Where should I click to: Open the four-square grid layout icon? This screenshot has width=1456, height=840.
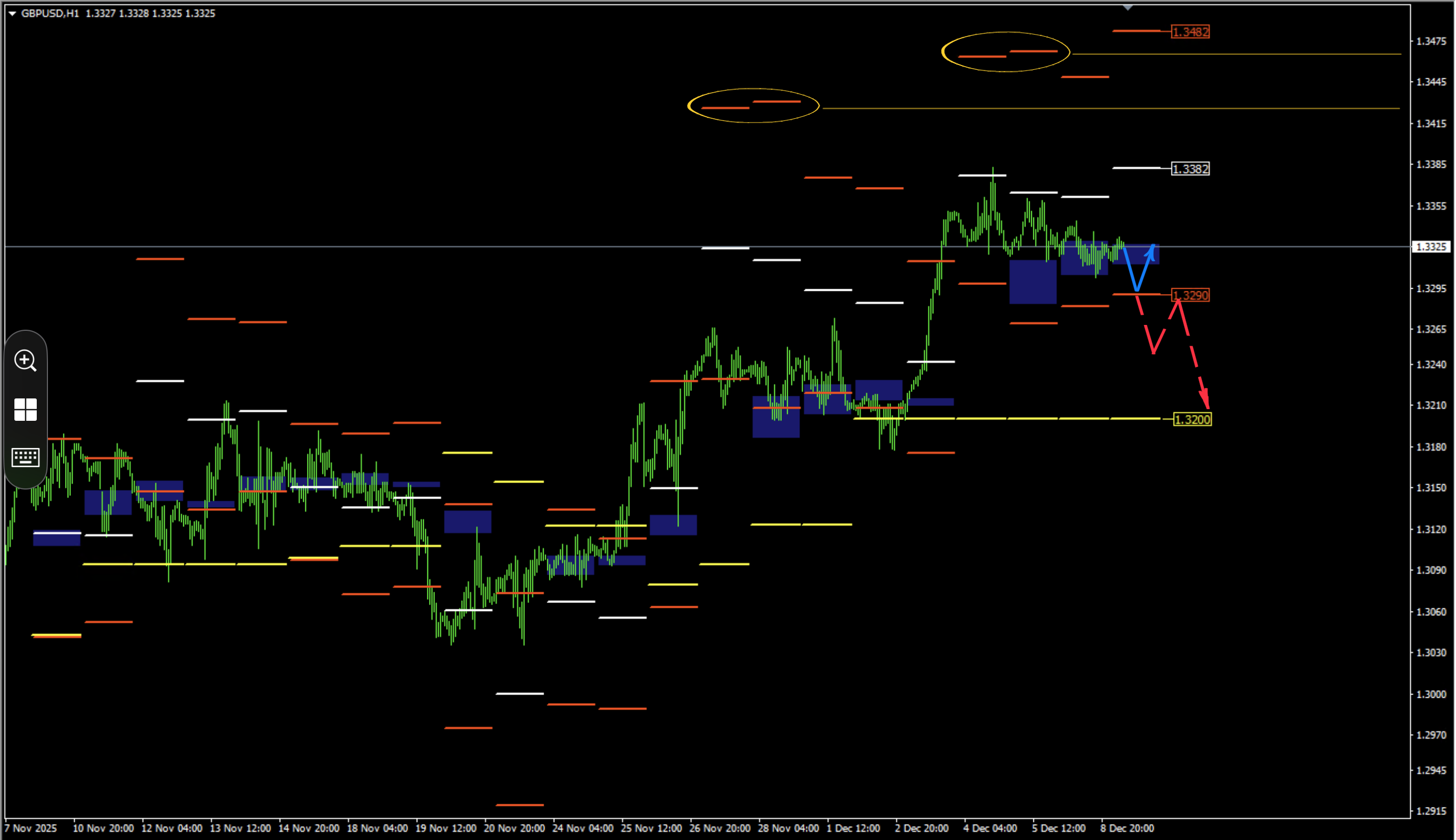(26, 410)
